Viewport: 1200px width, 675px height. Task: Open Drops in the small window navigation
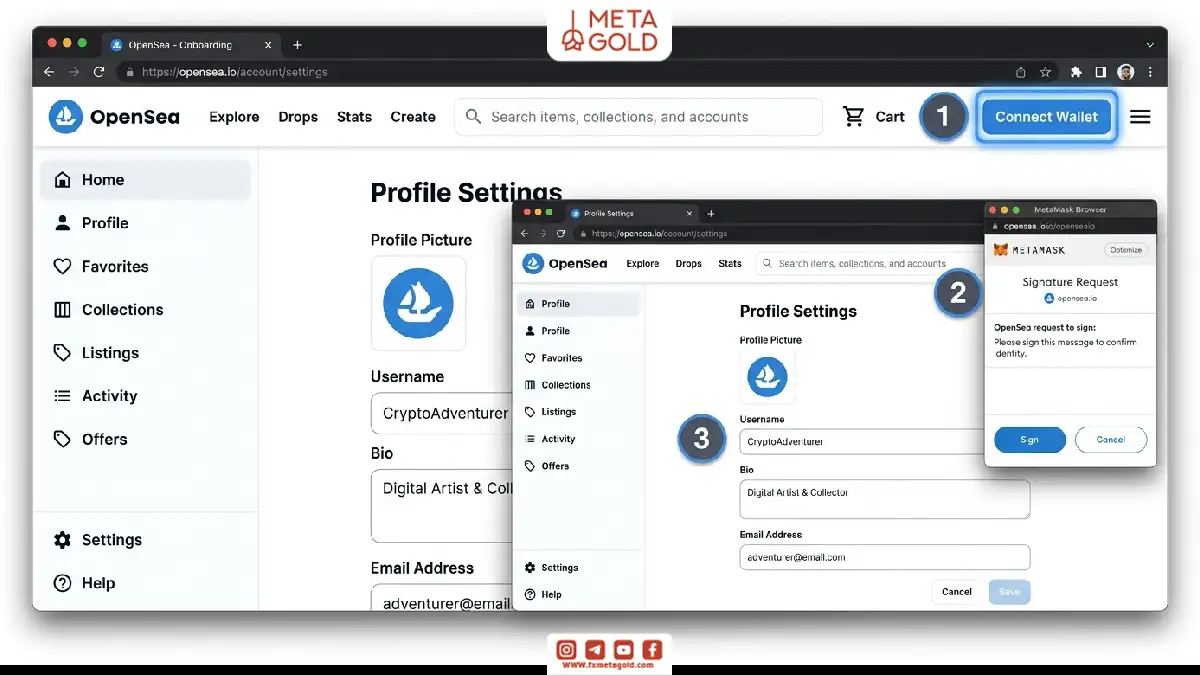[689, 264]
